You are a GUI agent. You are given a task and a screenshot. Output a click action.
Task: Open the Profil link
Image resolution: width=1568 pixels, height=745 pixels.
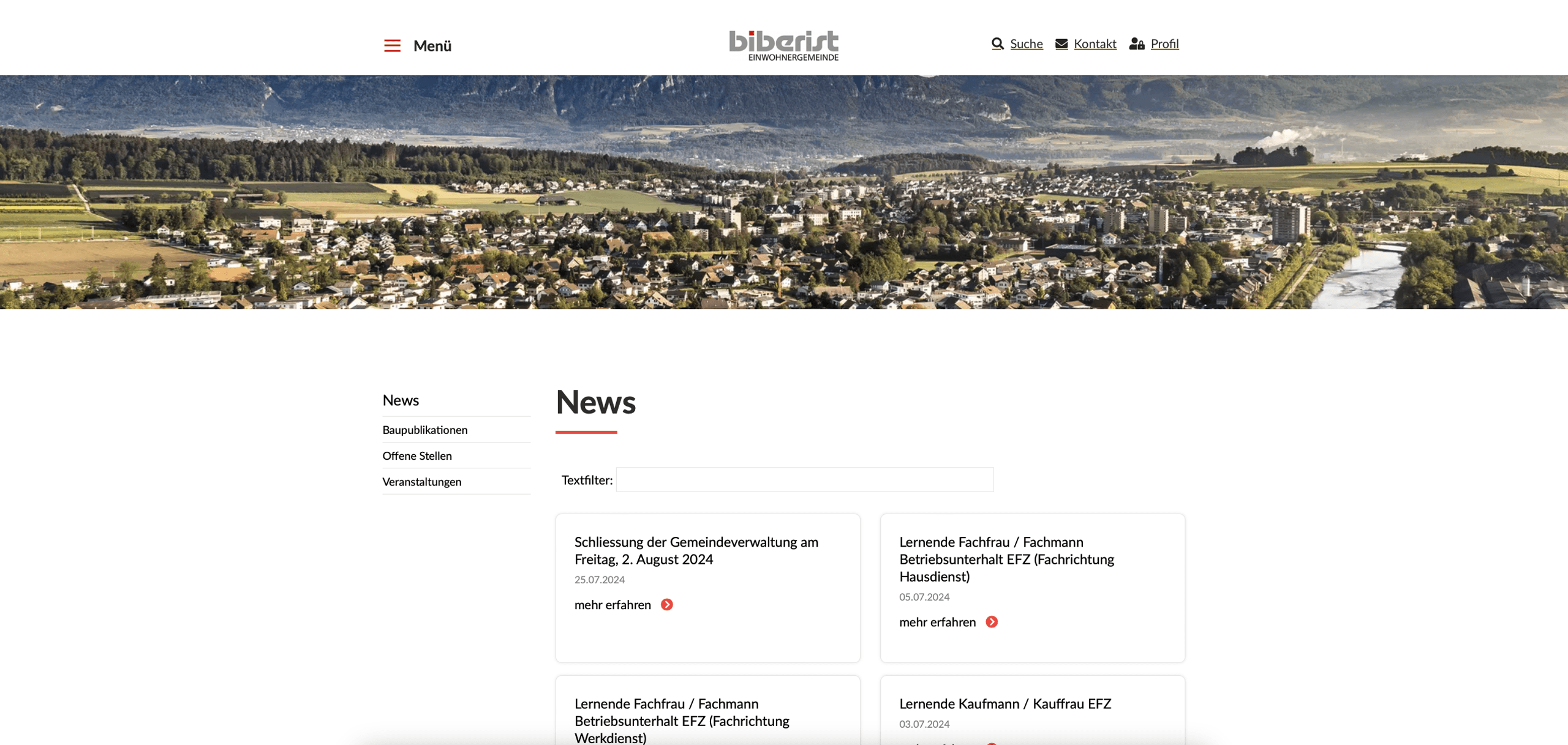[1164, 43]
